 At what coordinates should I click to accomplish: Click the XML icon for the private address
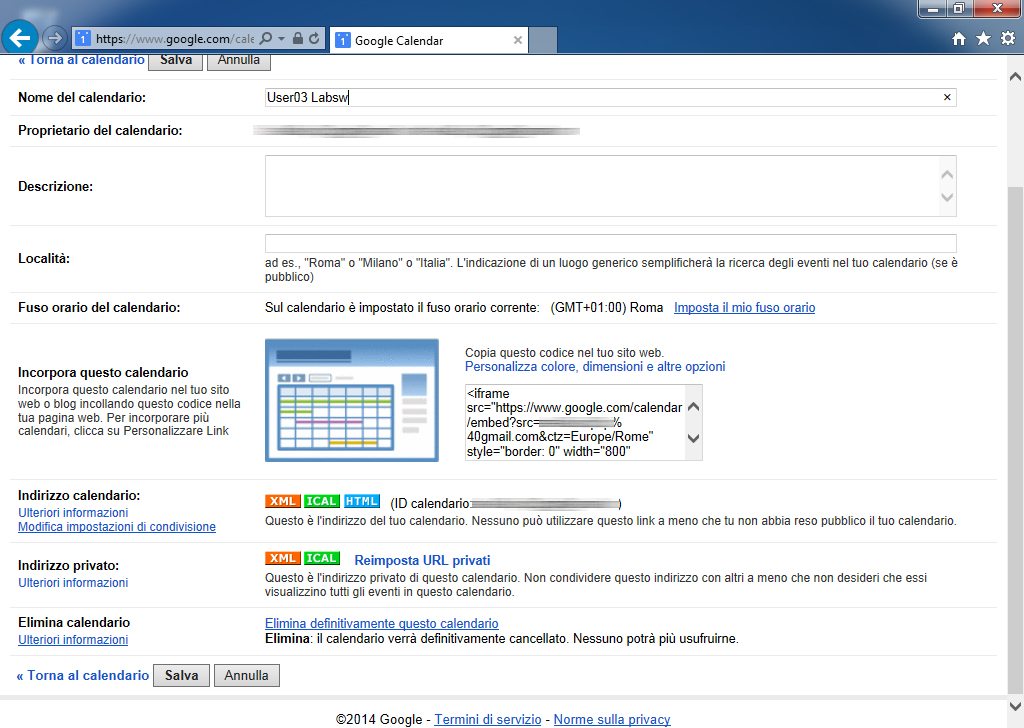[283, 558]
